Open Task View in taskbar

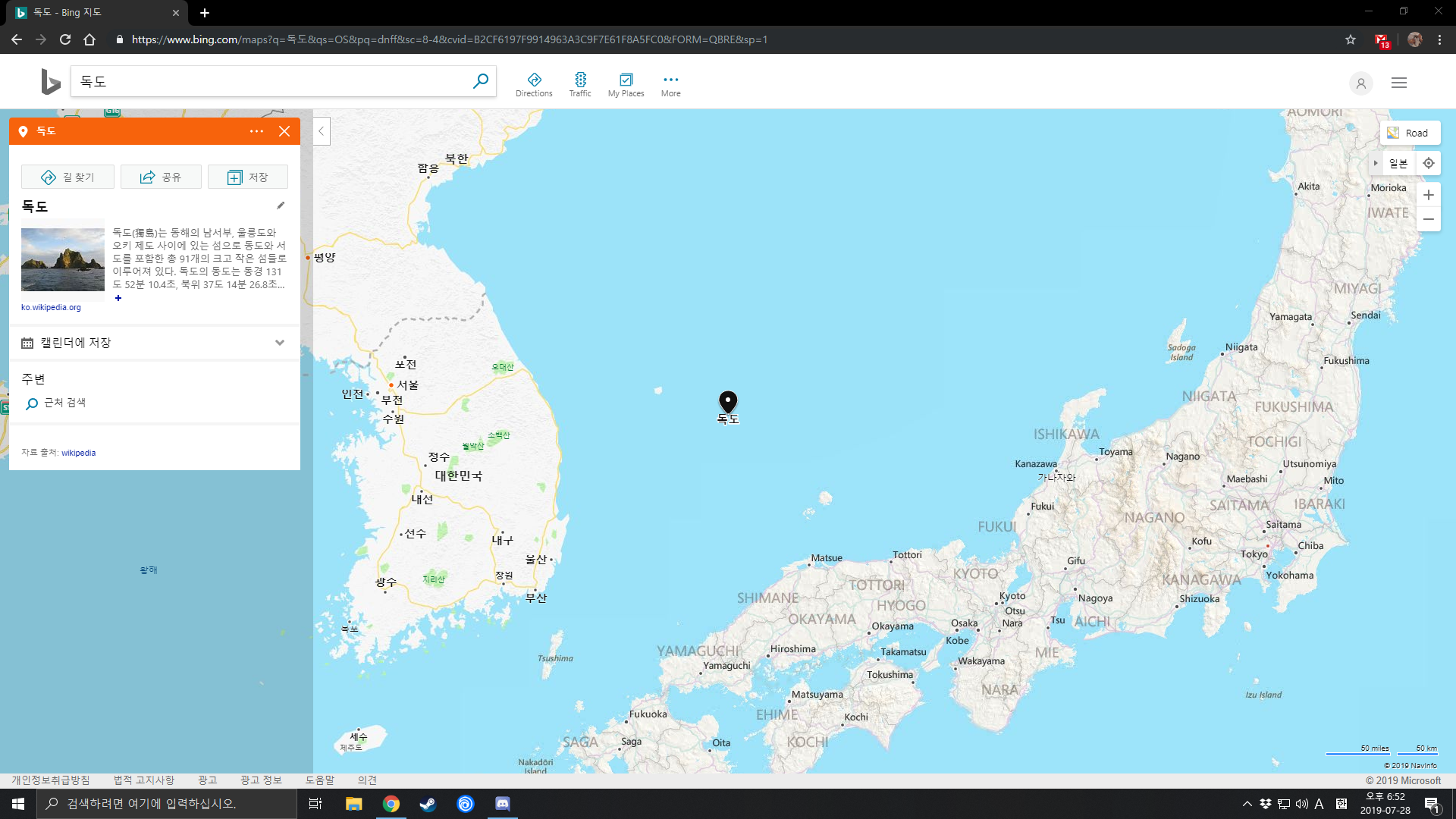315,804
